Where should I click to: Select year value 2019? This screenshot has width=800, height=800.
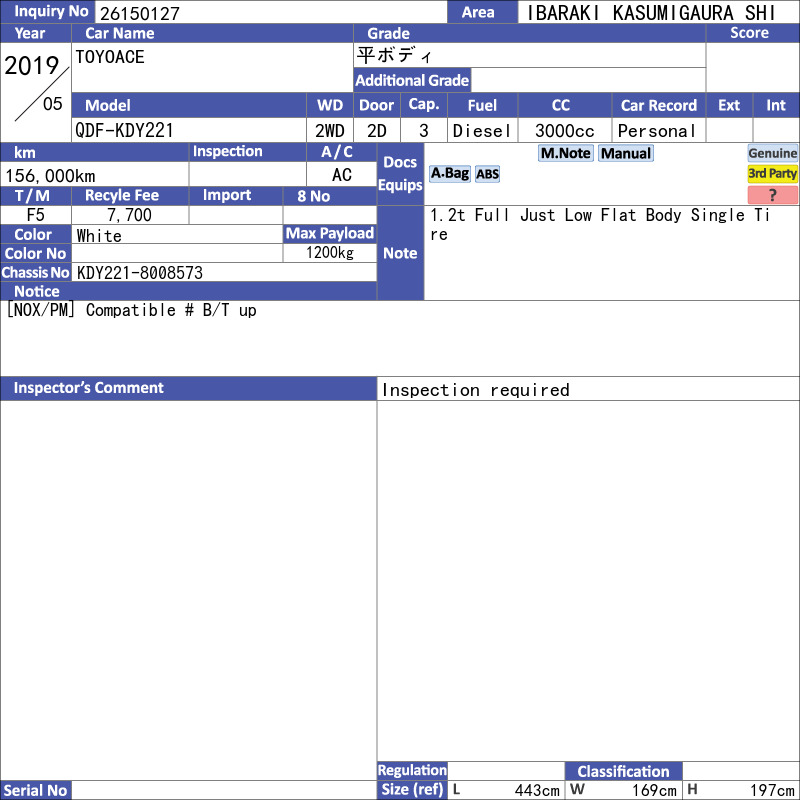point(32,65)
